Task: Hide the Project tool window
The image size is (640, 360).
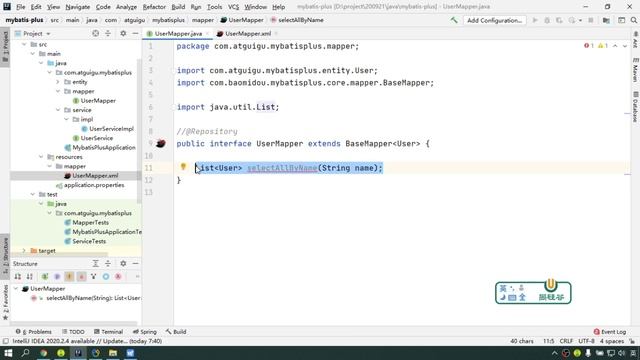Action: pos(135,33)
